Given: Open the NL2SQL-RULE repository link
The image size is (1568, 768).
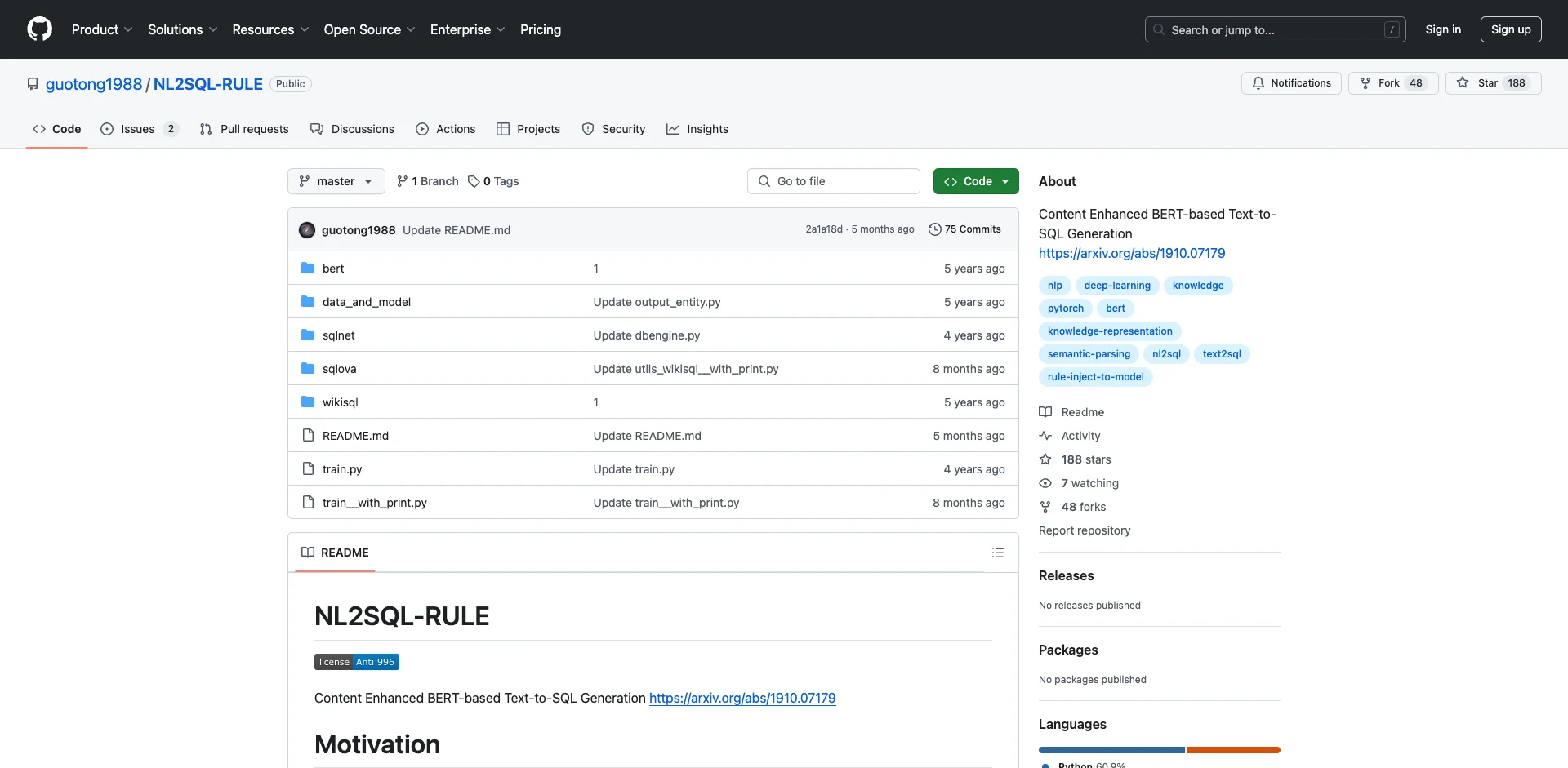Looking at the screenshot, I should coord(208,84).
